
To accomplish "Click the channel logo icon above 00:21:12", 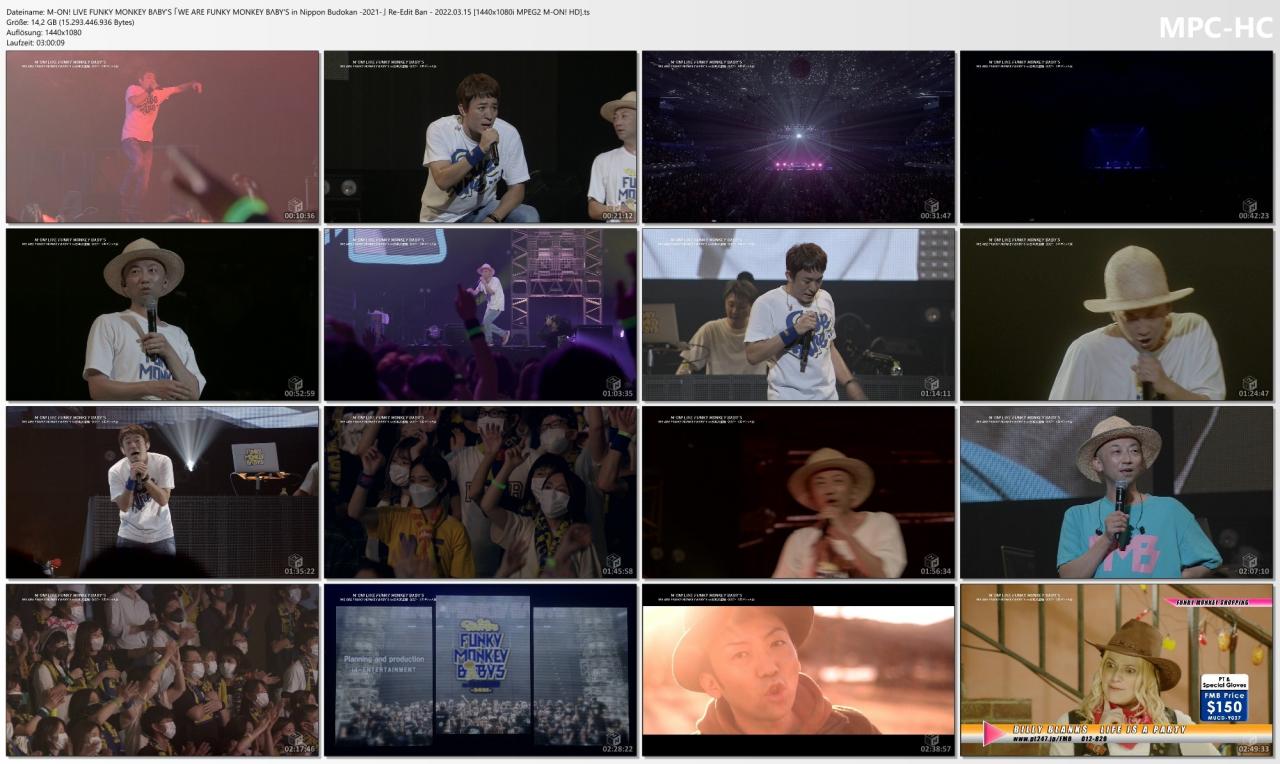I will pyautogui.click(x=613, y=205).
